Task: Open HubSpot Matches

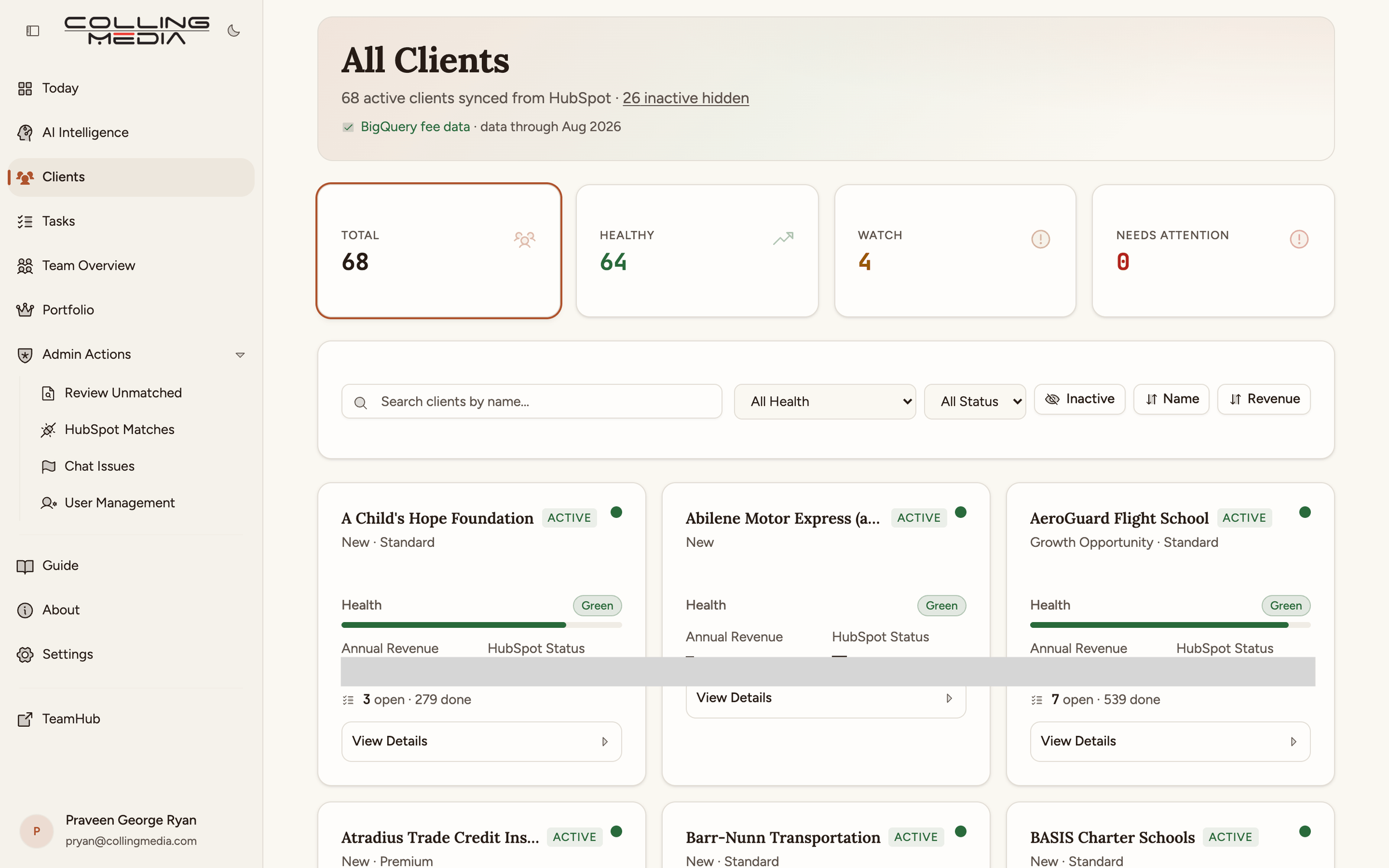Action: (120, 429)
